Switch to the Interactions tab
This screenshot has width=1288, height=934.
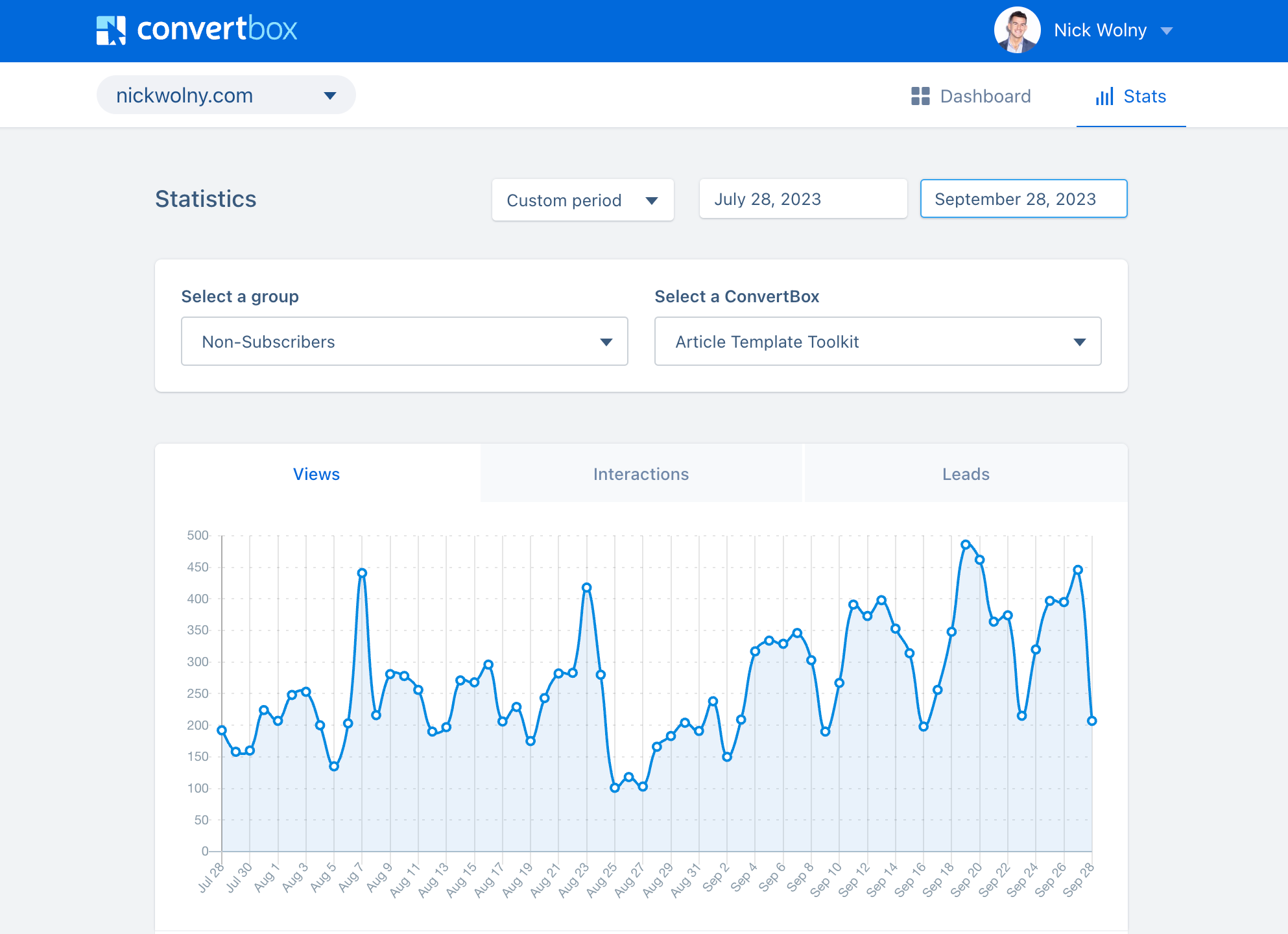pos(641,474)
